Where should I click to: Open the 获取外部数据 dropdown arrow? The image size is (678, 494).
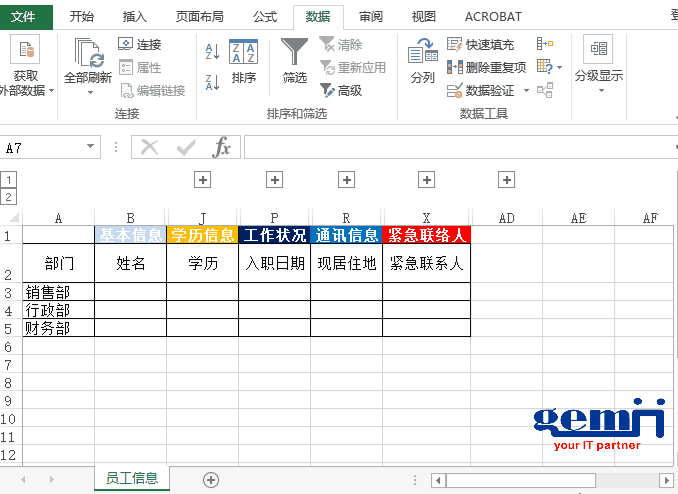[51, 90]
